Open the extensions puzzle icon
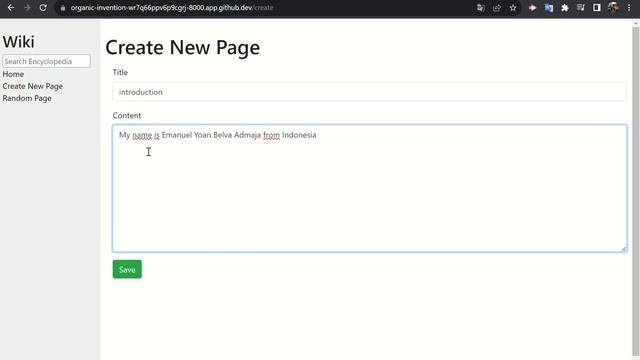640x360 pixels. 565,8
